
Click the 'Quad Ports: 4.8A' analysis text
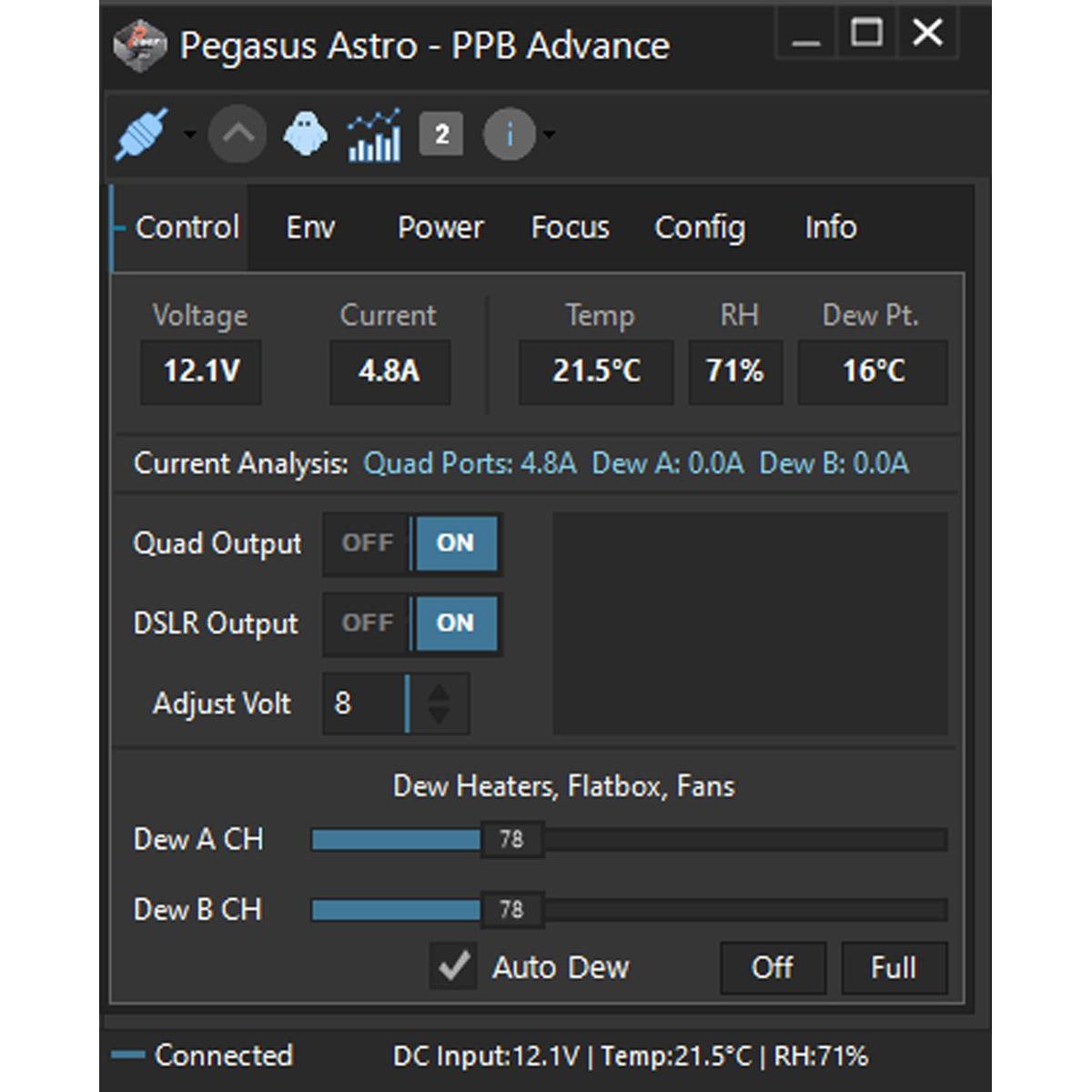point(470,464)
